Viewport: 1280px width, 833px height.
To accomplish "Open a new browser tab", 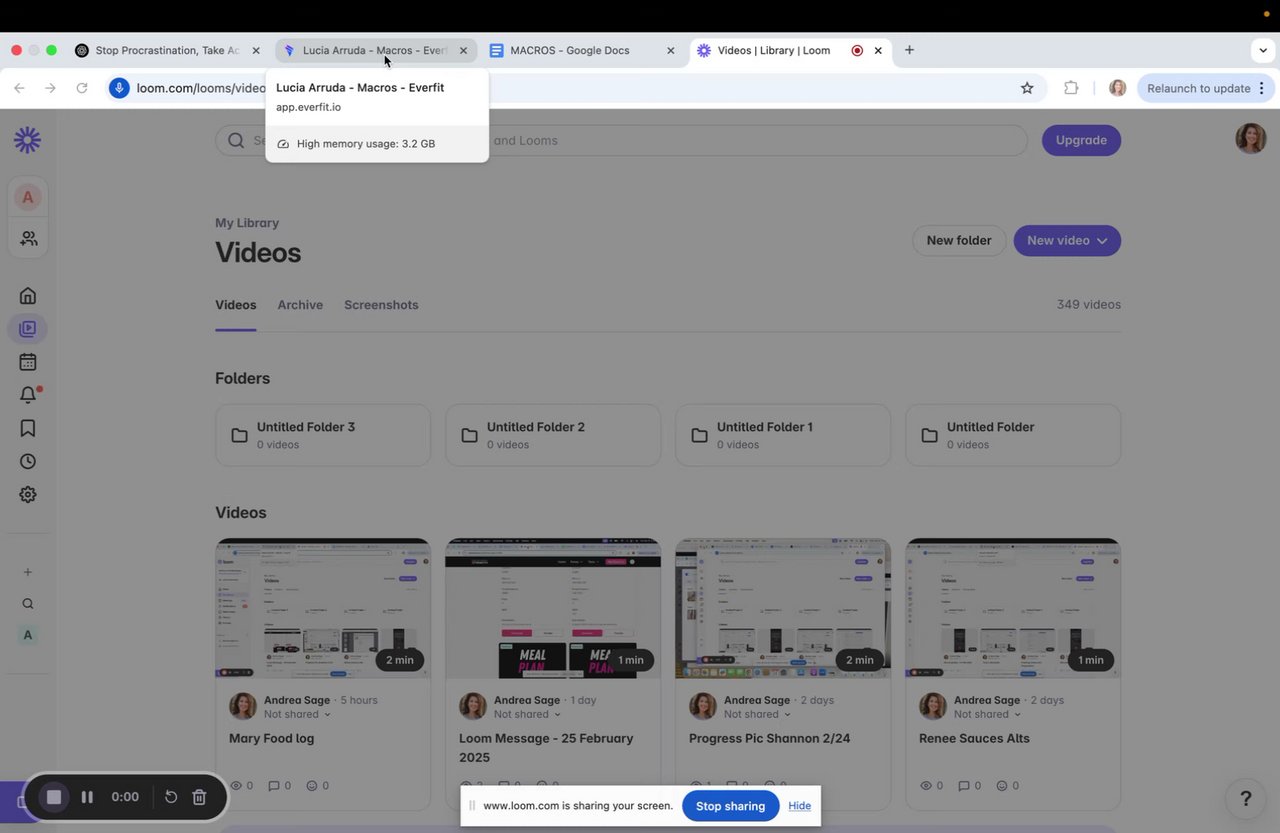I will (x=909, y=50).
